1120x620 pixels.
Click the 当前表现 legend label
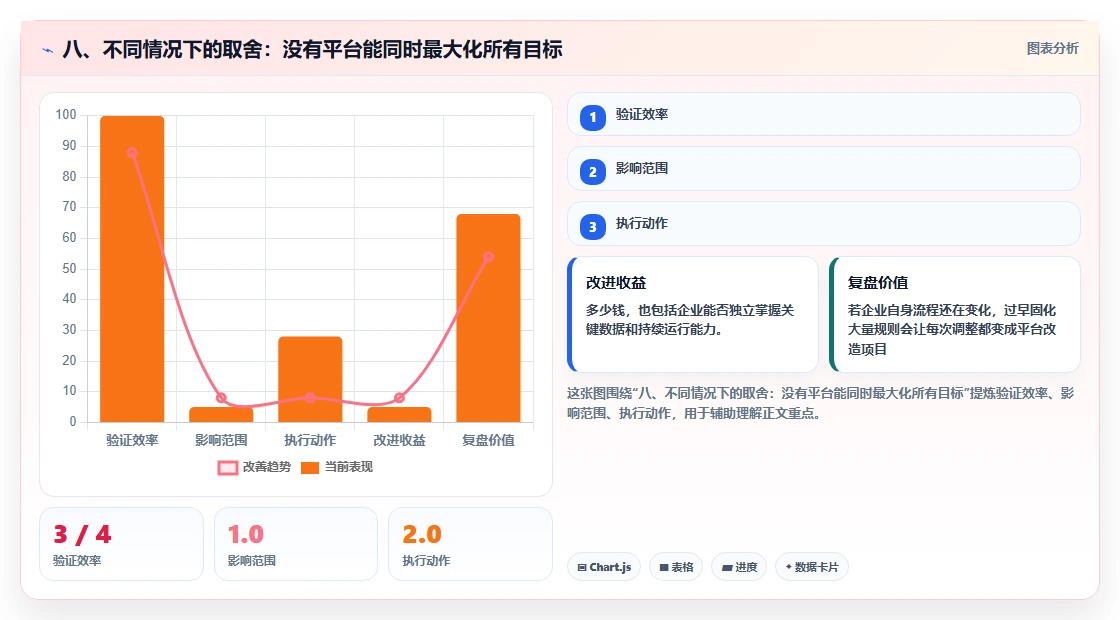point(349,467)
